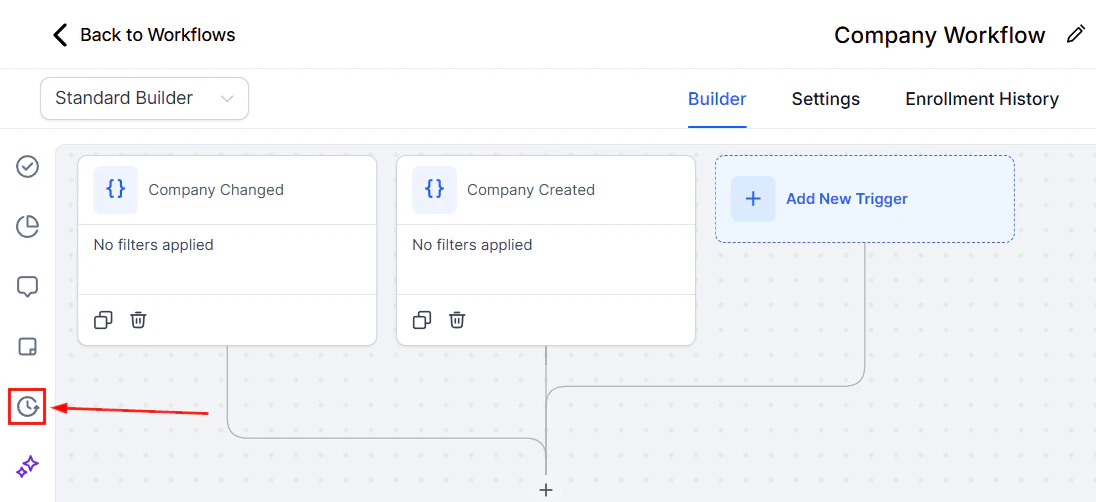Click the plus icon in Add New Trigger

[753, 199]
